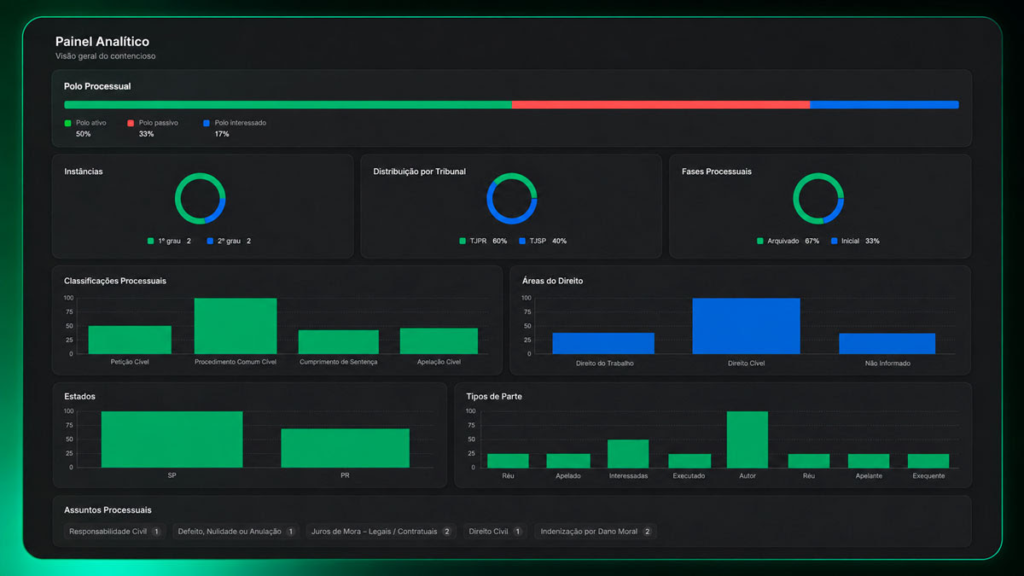Toggle the 1º grau legend item
The image size is (1024, 576).
tap(169, 241)
